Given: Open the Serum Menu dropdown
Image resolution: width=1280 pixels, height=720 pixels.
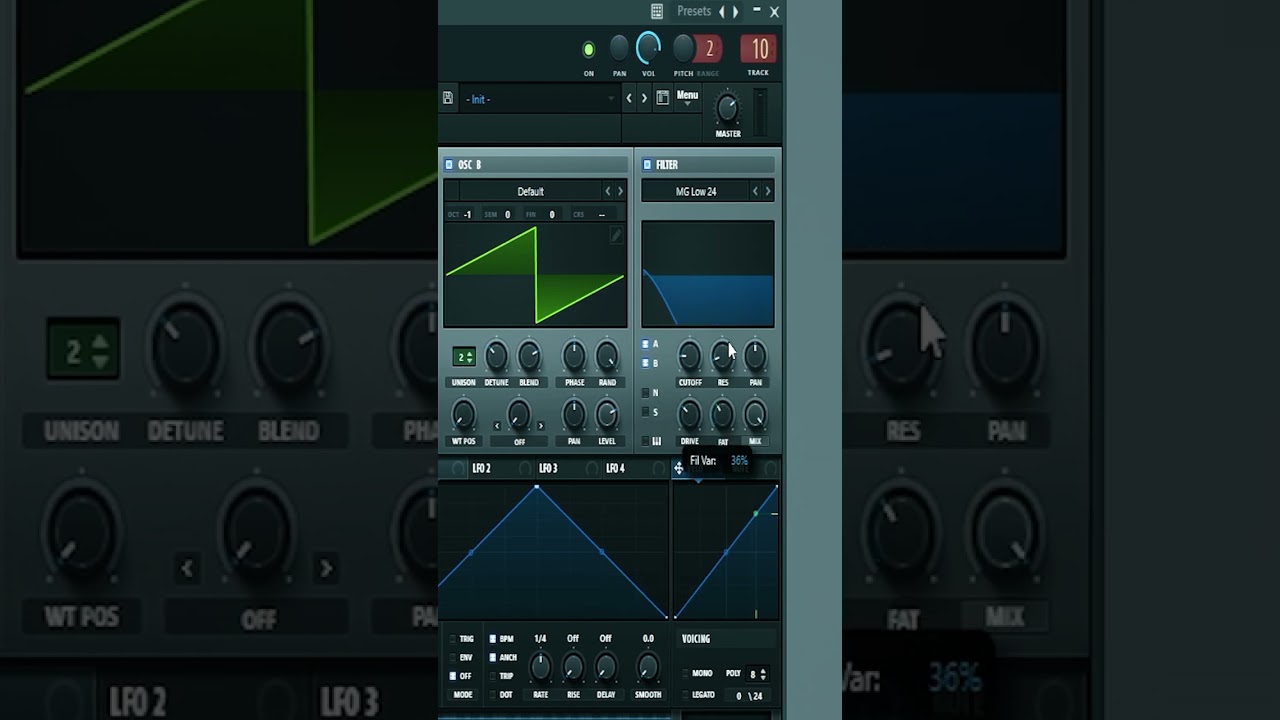Looking at the screenshot, I should (687, 96).
